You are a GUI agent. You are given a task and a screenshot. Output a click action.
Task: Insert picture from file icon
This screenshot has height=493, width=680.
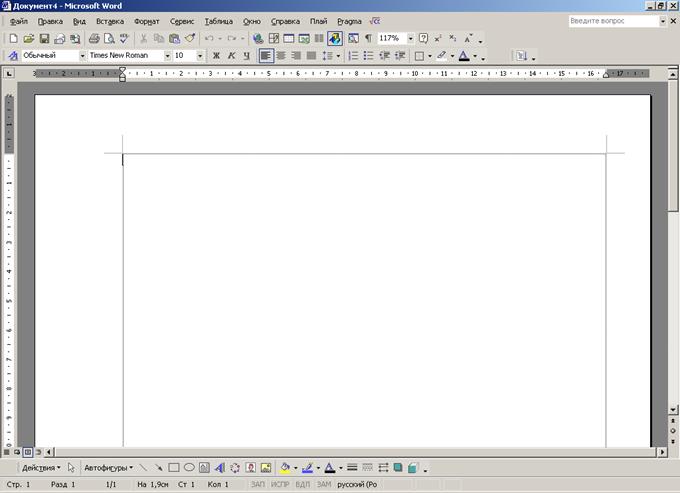pyautogui.click(x=266, y=468)
